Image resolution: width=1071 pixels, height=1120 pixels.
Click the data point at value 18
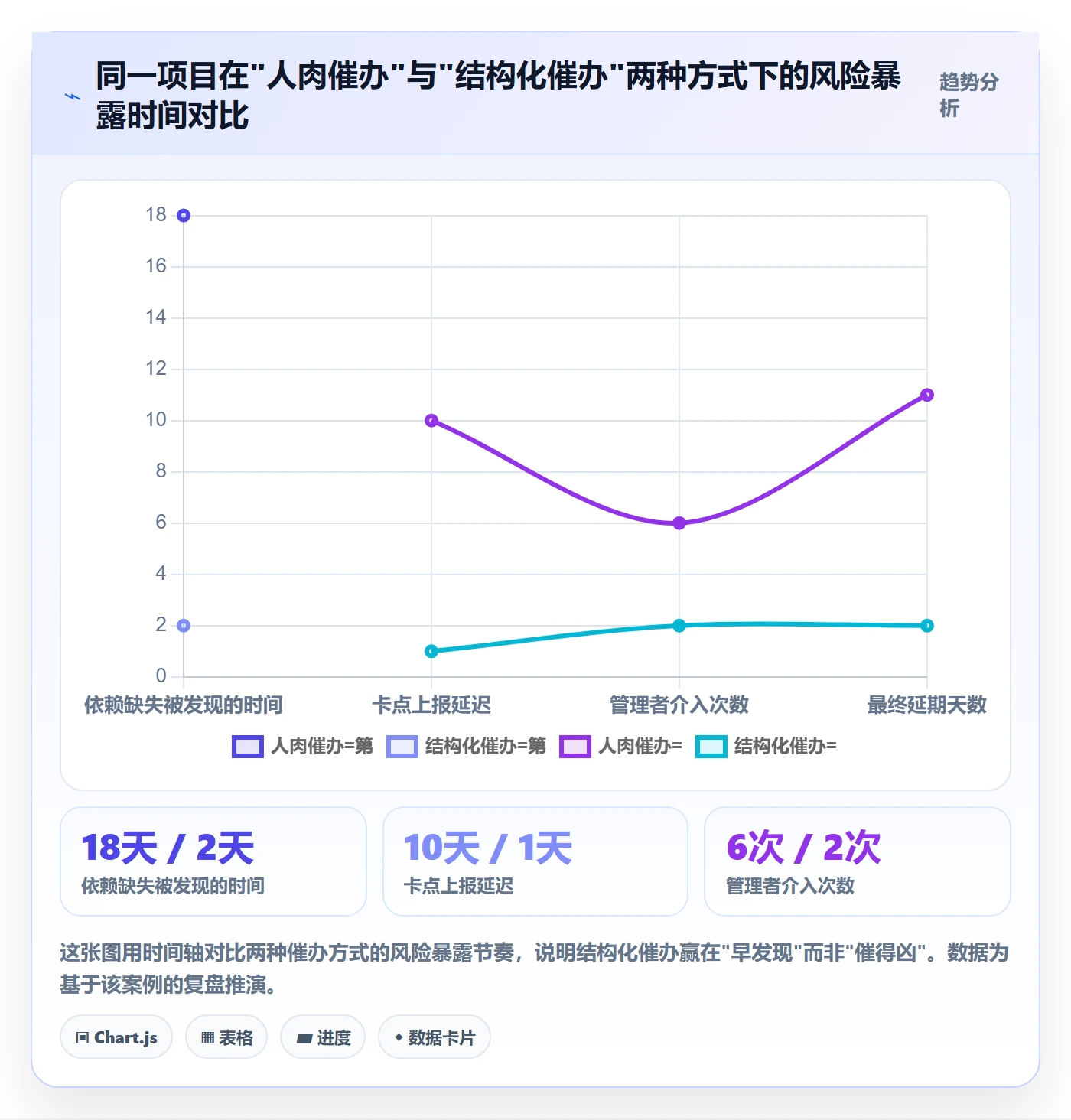click(x=184, y=216)
